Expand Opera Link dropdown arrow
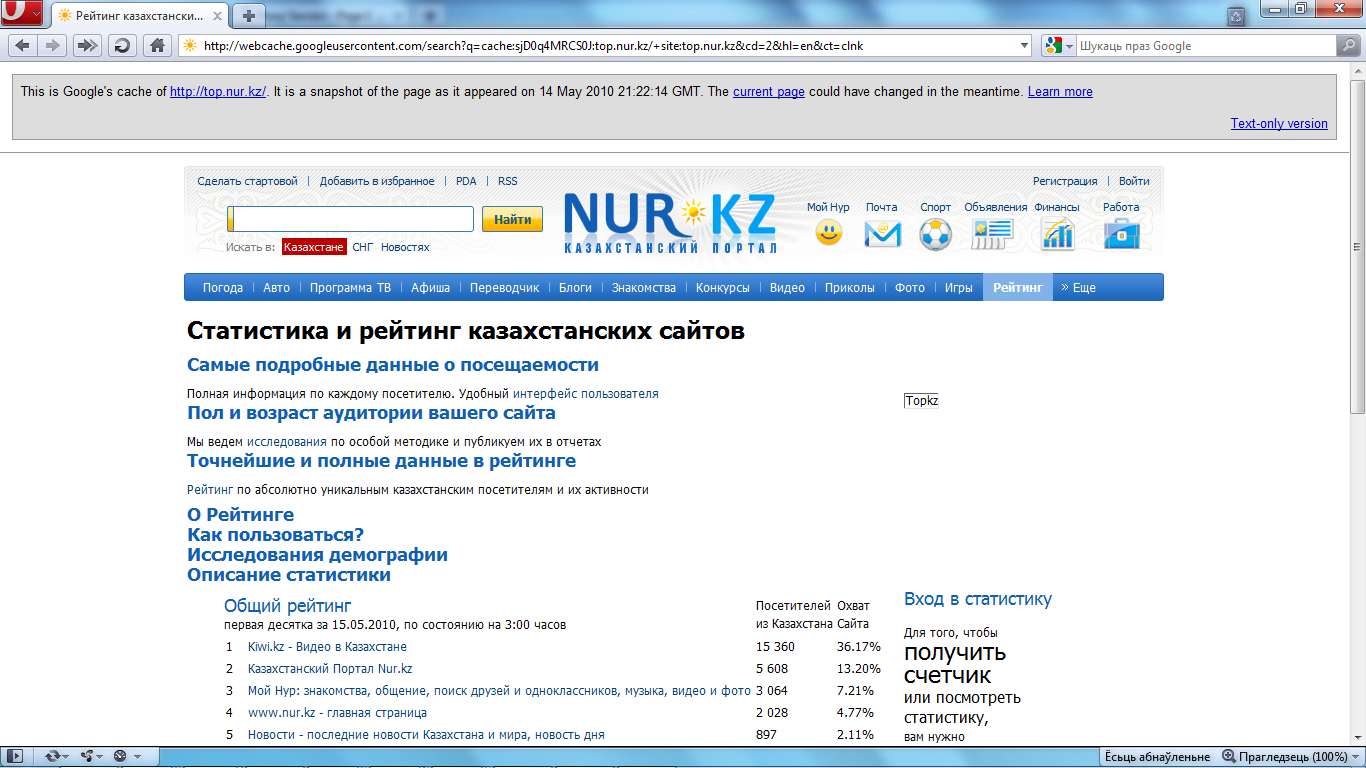Image resolution: width=1366 pixels, height=768 pixels. (x=67, y=757)
